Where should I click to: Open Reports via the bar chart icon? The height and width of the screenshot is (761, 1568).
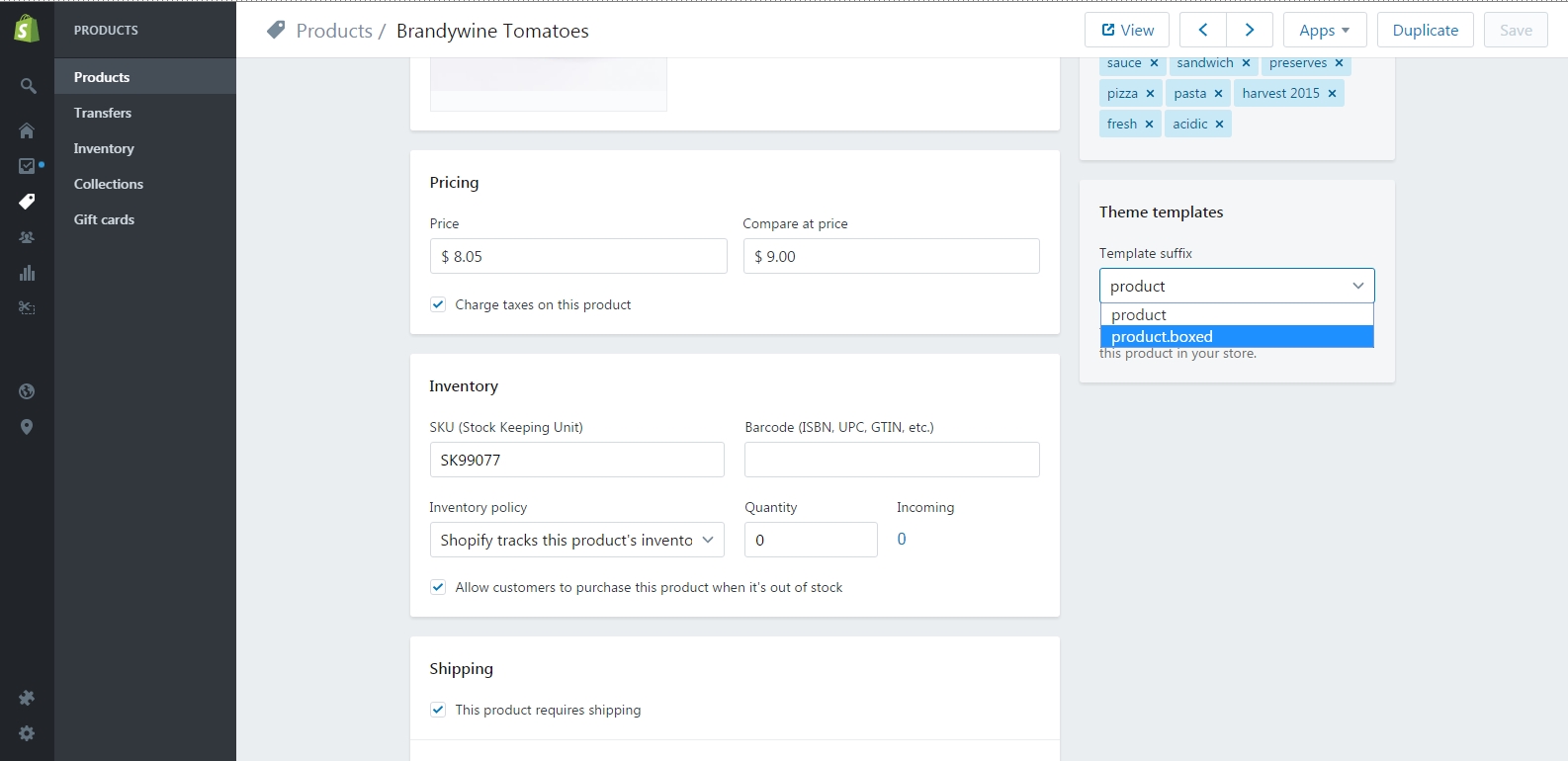click(x=27, y=273)
